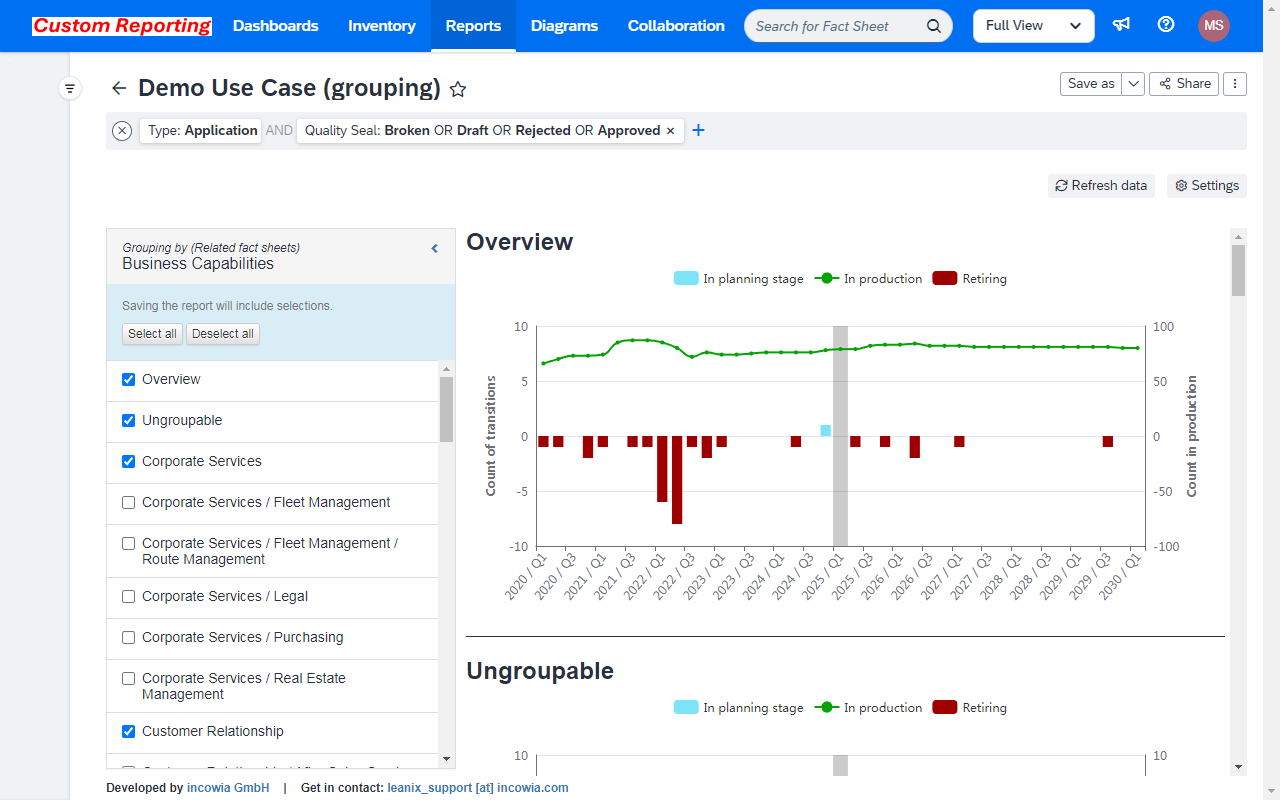Uncheck the Customer Relationship checkbox
The image size is (1280, 800).
128,731
